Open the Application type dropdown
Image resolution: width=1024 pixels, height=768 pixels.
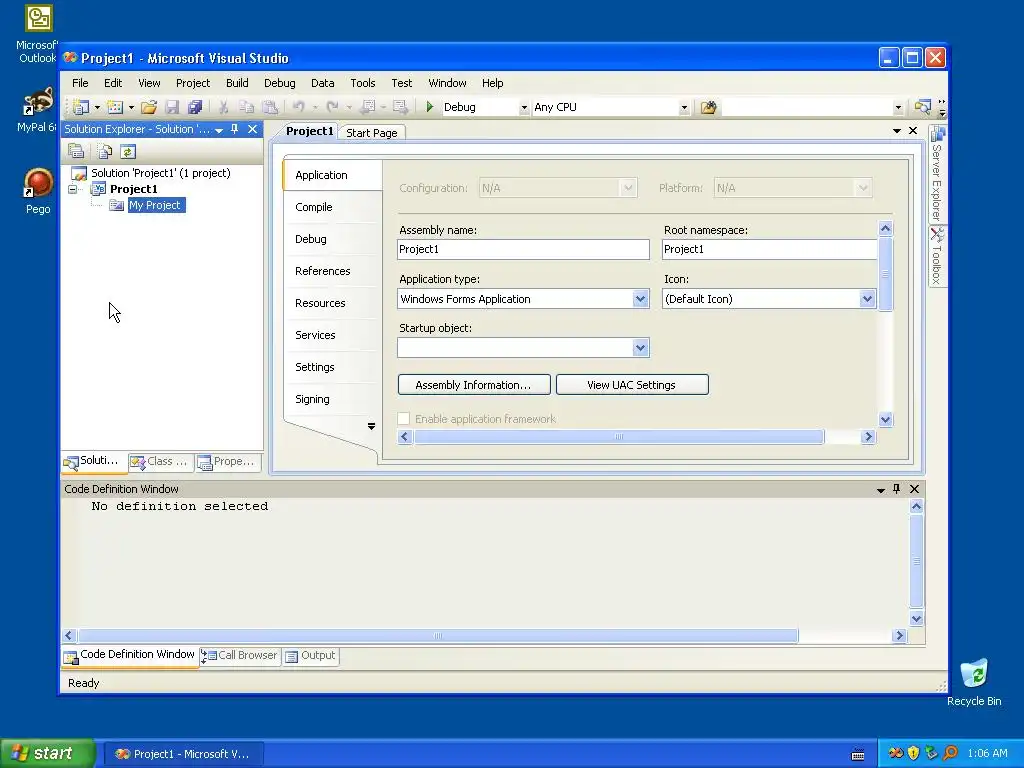point(640,298)
